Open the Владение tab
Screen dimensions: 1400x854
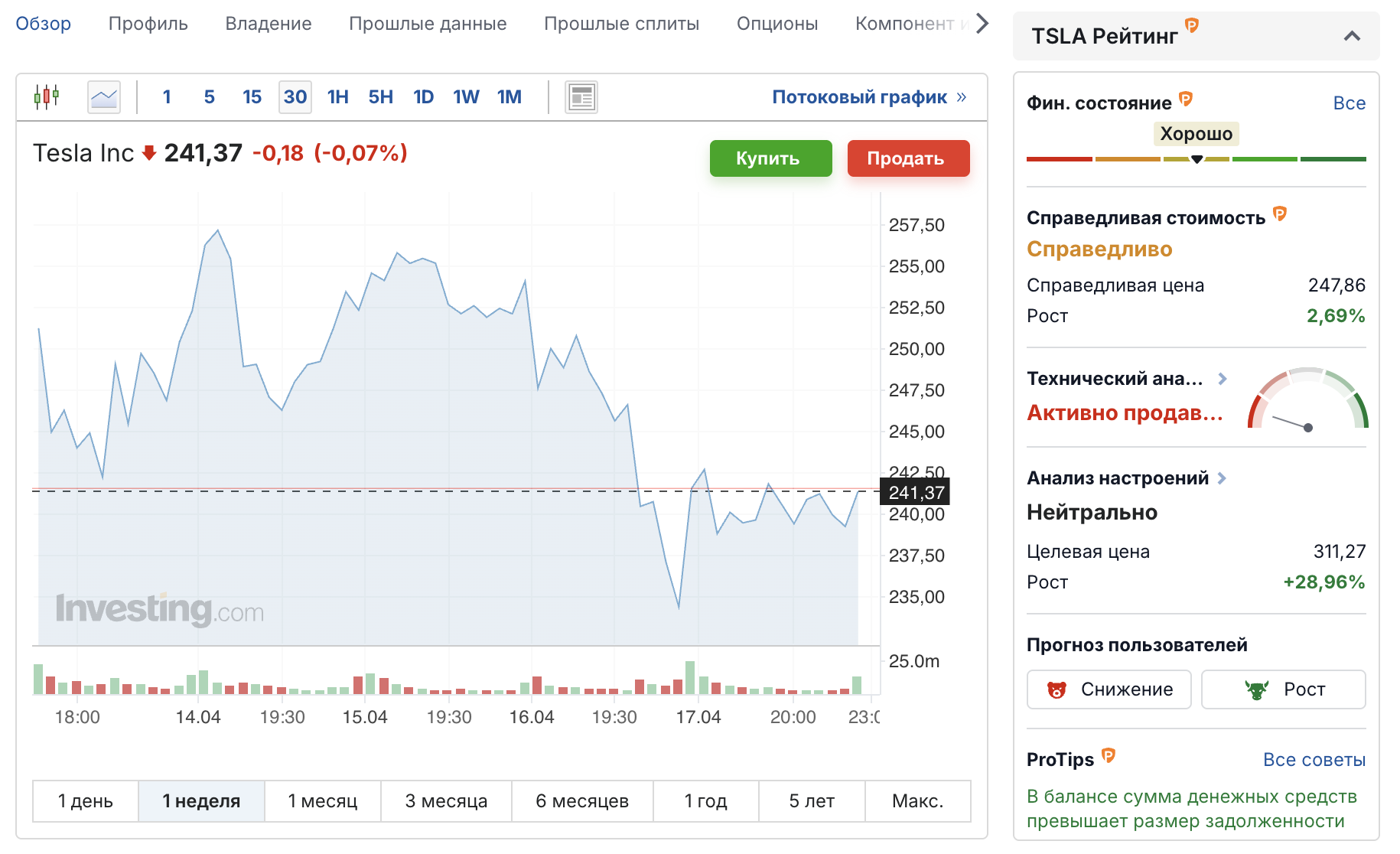point(269,24)
